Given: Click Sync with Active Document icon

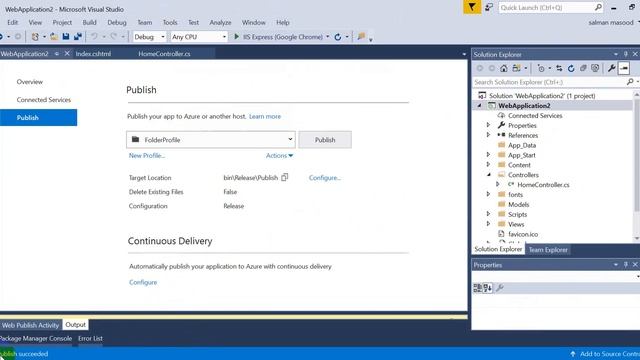Looking at the screenshot, I should pyautogui.click(x=559, y=68).
